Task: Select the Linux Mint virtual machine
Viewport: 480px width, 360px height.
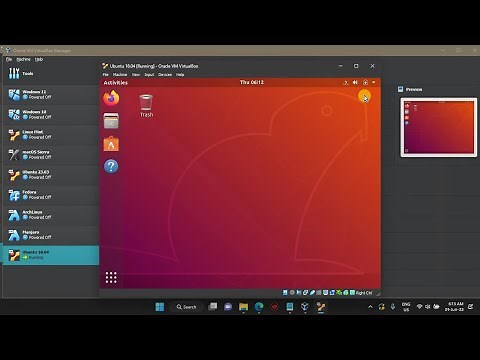Action: pyautogui.click(x=51, y=135)
